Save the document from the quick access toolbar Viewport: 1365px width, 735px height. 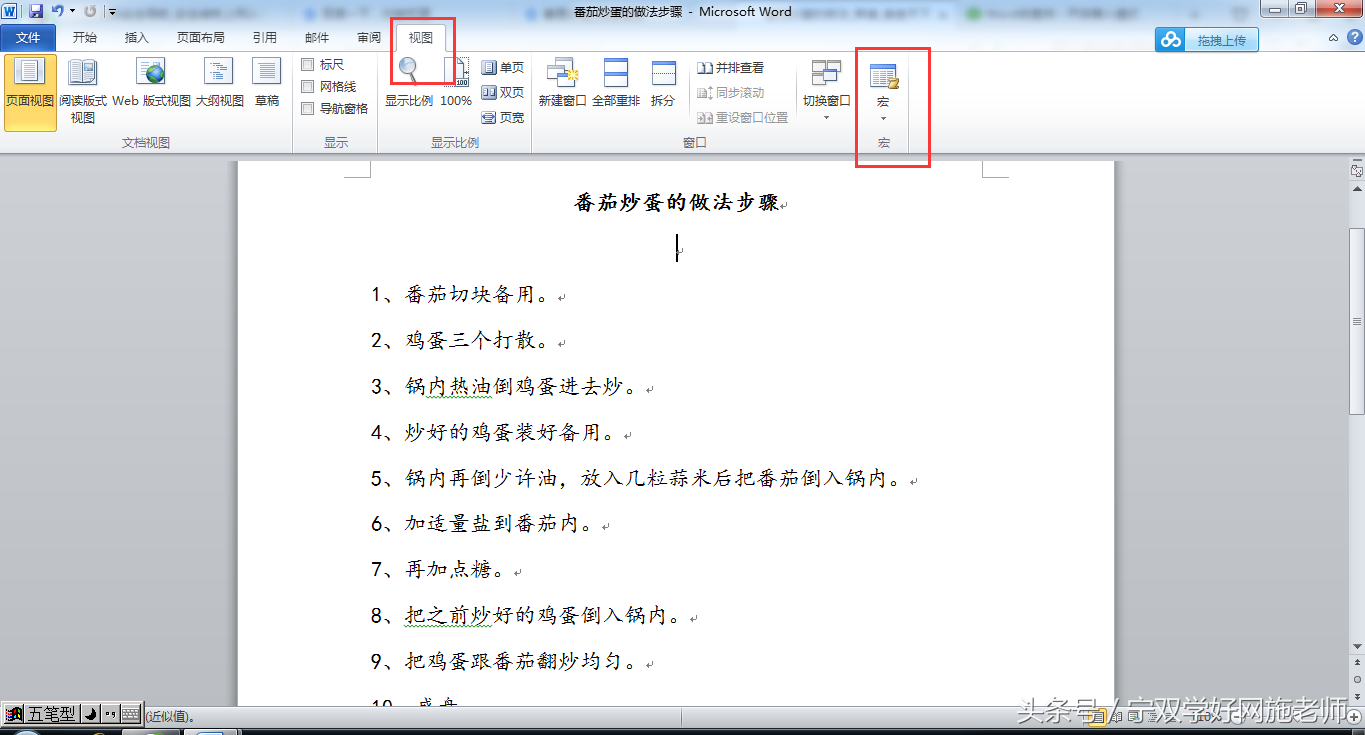pyautogui.click(x=36, y=11)
